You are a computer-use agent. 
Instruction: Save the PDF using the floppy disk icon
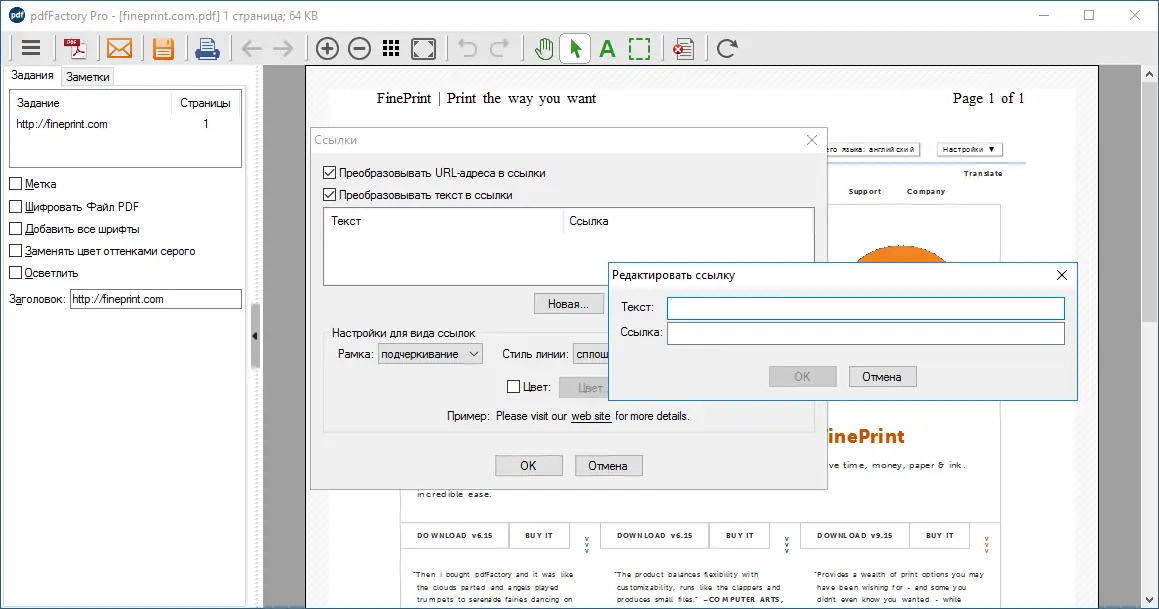click(x=163, y=47)
